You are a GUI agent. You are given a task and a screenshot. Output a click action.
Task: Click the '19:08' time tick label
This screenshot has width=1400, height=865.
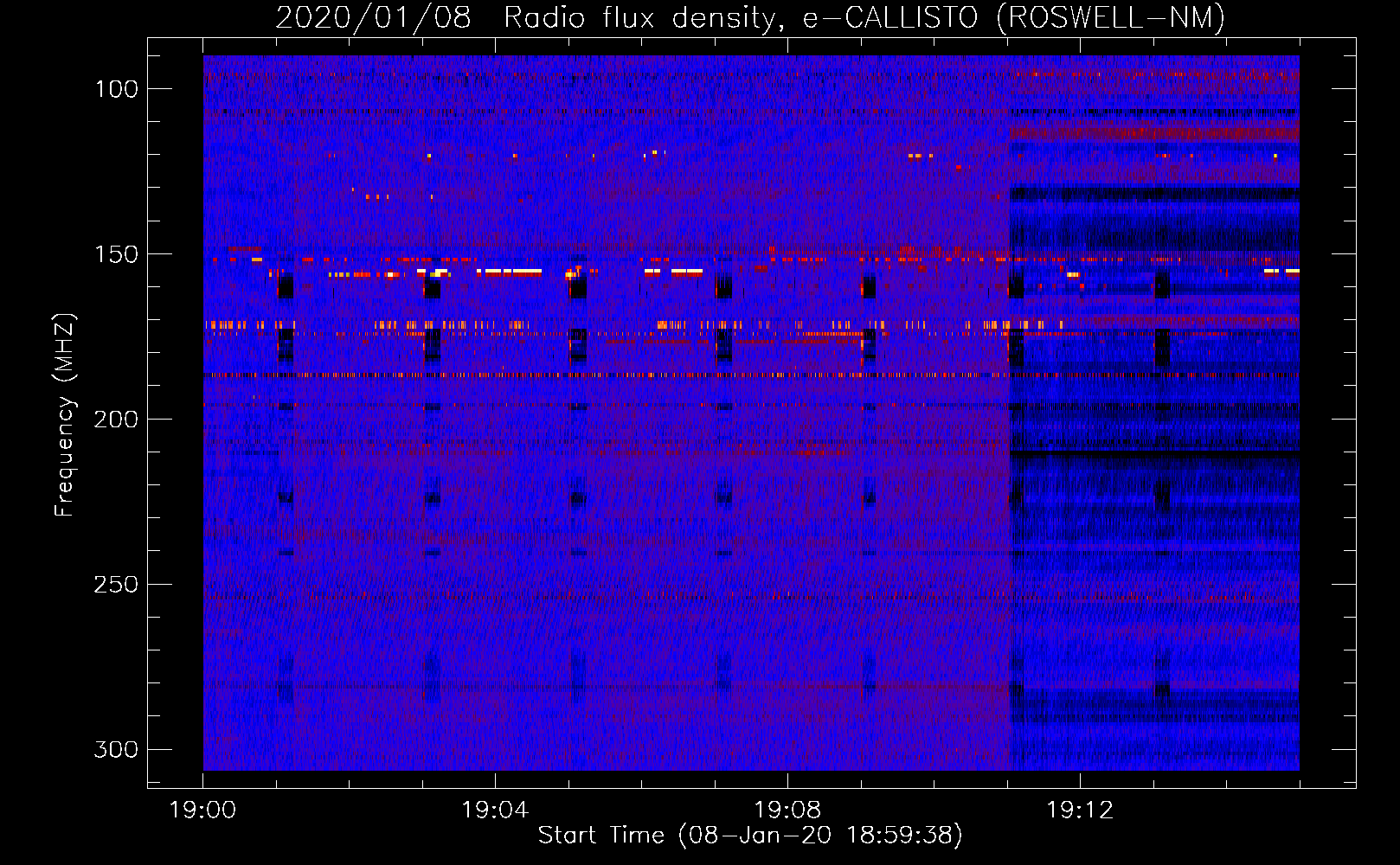[787, 811]
